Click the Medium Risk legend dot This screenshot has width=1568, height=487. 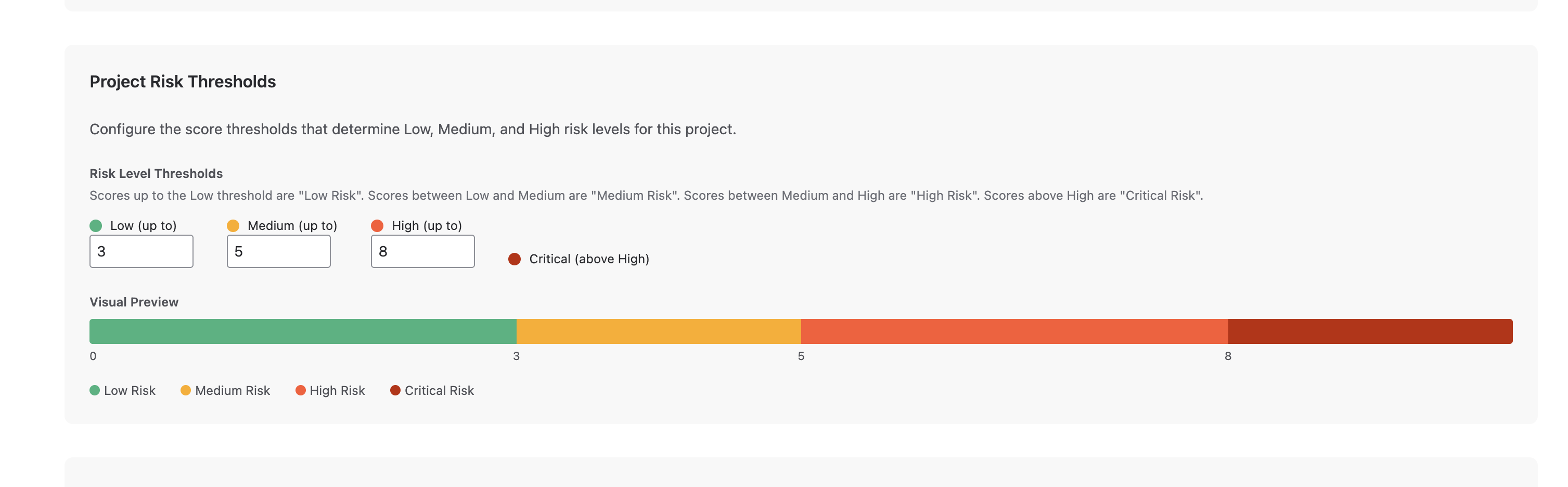point(185,390)
